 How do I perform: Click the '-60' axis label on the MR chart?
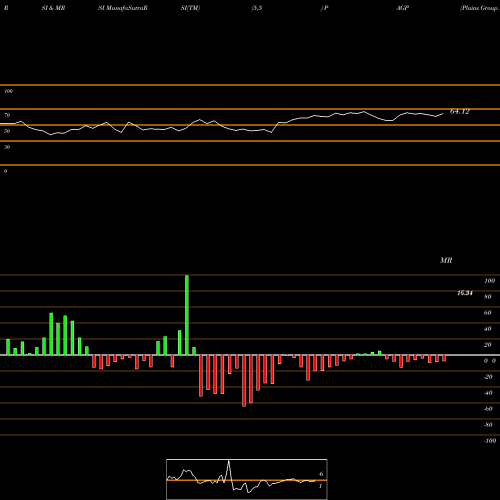pos(488,409)
